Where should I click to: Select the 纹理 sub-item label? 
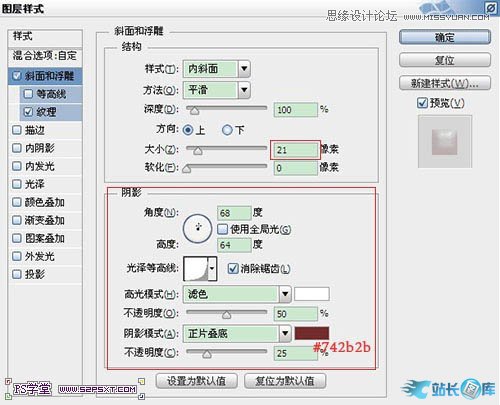(x=46, y=112)
